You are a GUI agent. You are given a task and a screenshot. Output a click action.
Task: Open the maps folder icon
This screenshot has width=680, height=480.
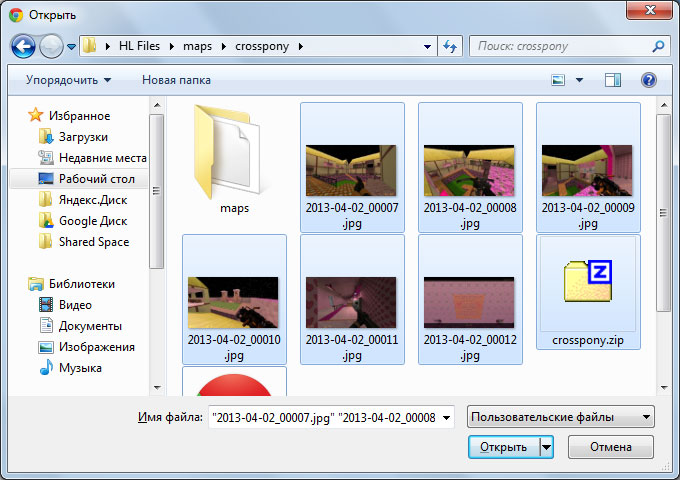(234, 151)
